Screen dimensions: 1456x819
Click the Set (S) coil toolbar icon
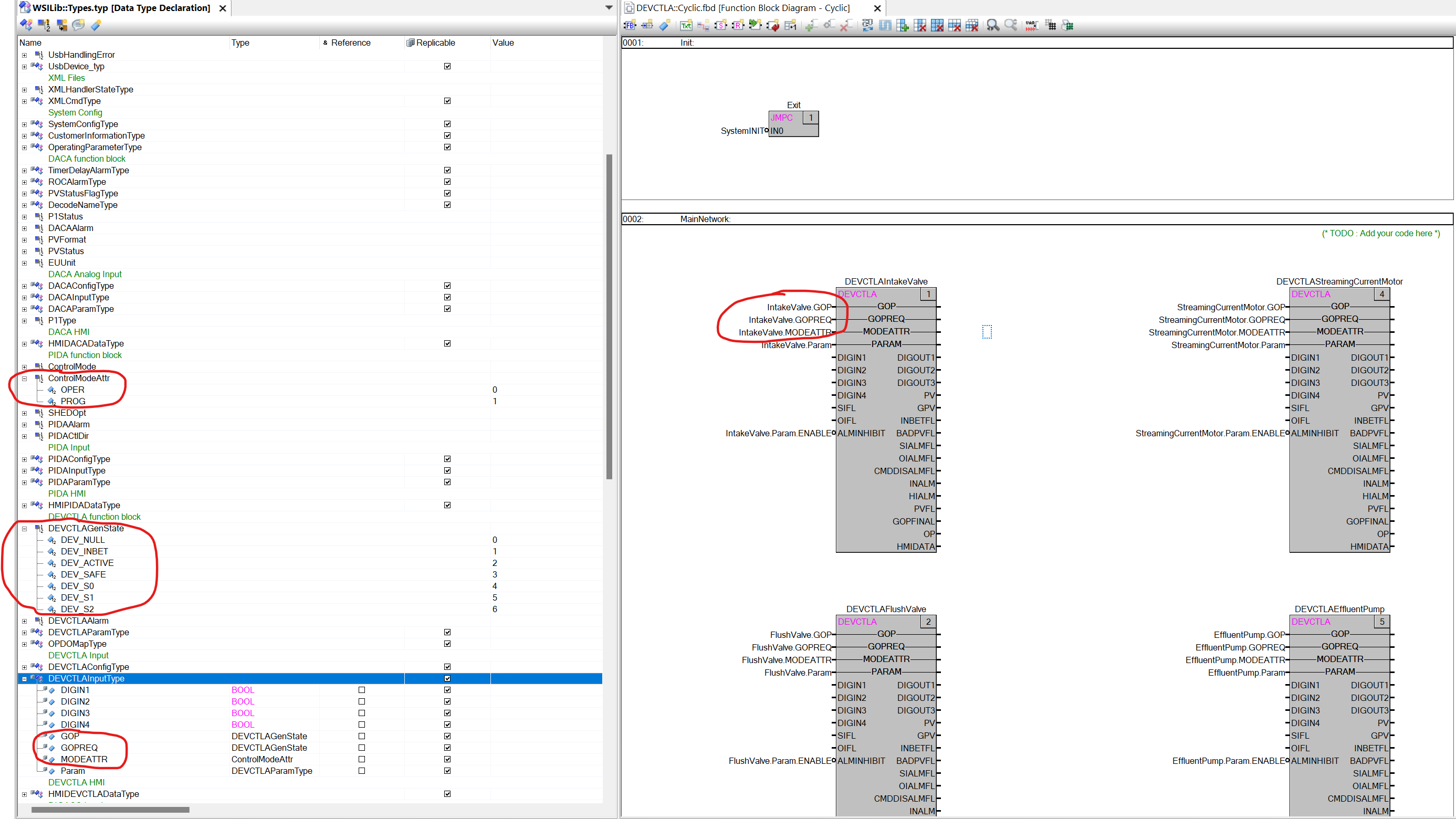(720, 25)
